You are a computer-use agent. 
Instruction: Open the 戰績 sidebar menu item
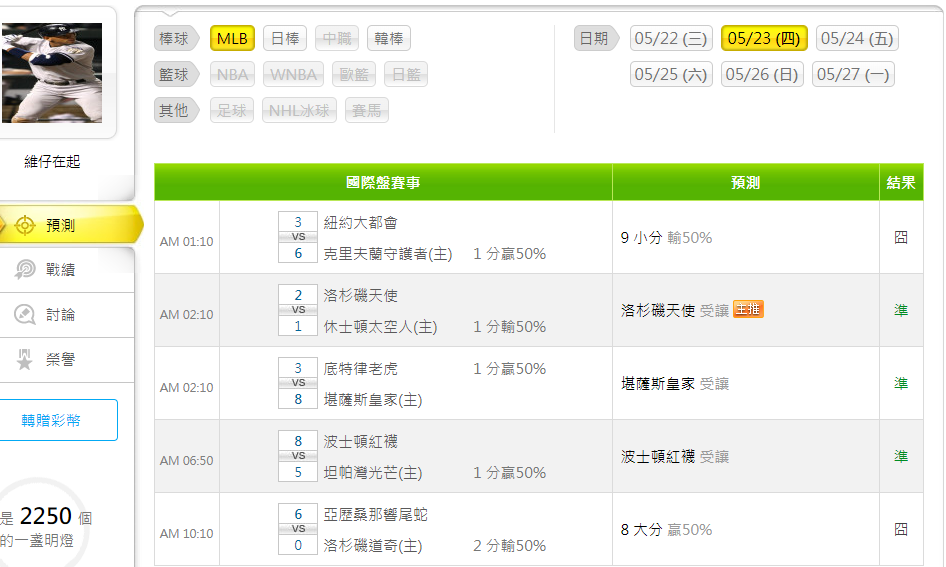tap(66, 270)
